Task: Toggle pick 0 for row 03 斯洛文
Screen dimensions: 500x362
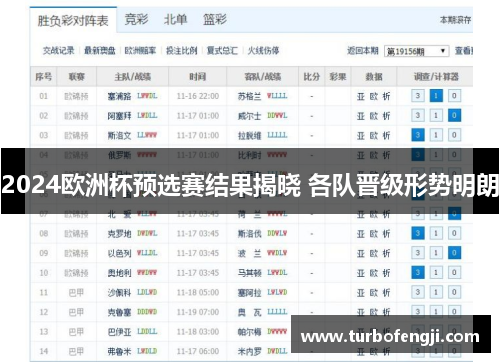Action: tap(454, 135)
